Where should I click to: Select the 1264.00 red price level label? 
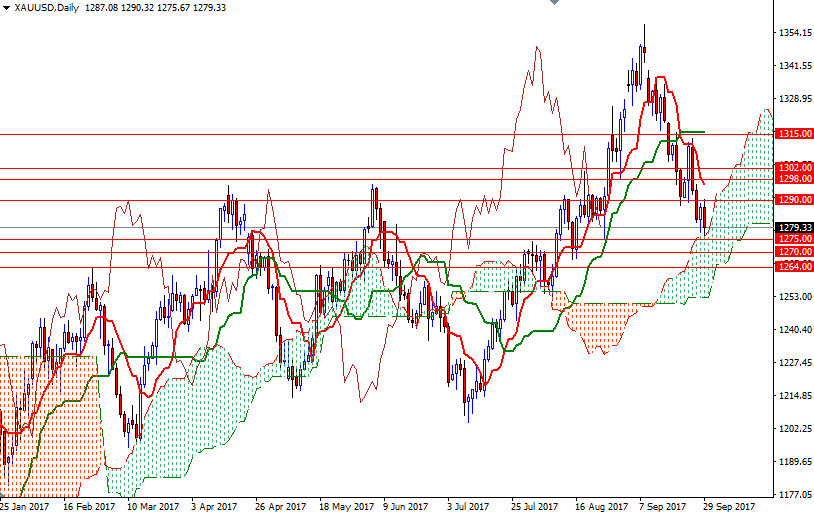[x=794, y=266]
